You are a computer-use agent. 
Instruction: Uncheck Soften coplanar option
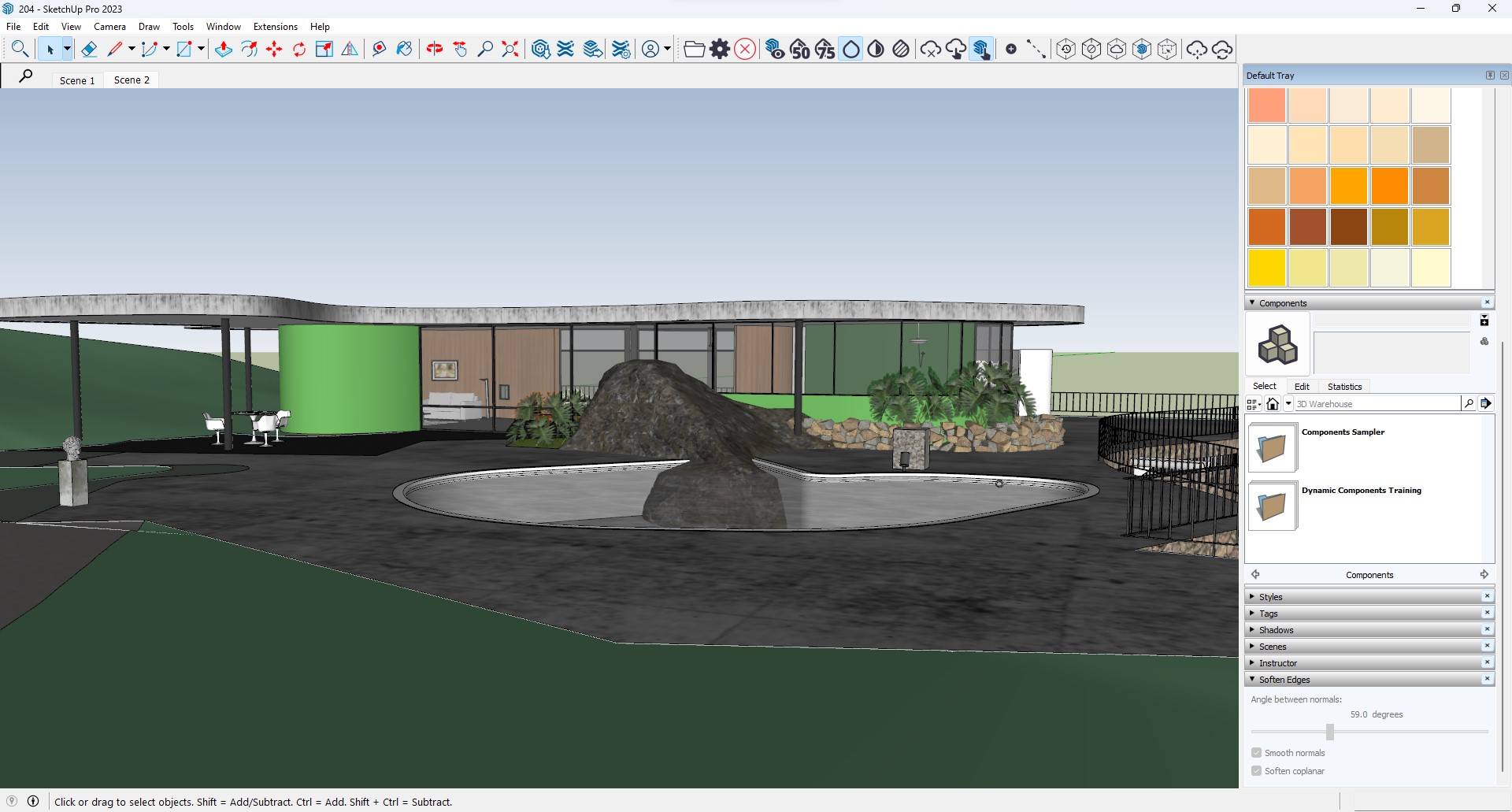click(x=1256, y=771)
